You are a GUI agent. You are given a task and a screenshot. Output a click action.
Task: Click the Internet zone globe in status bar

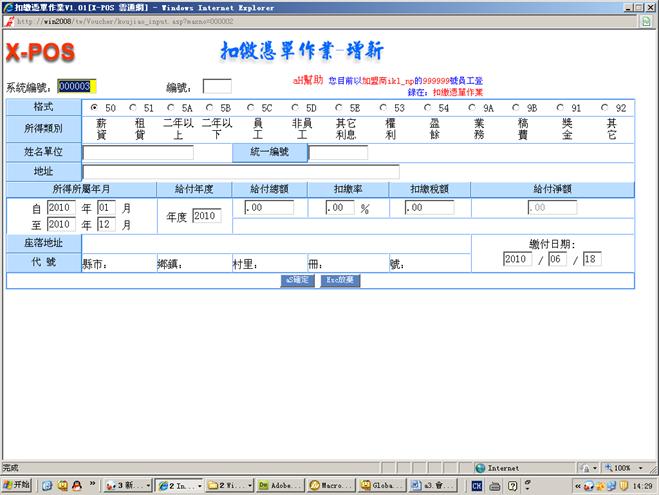(481, 467)
